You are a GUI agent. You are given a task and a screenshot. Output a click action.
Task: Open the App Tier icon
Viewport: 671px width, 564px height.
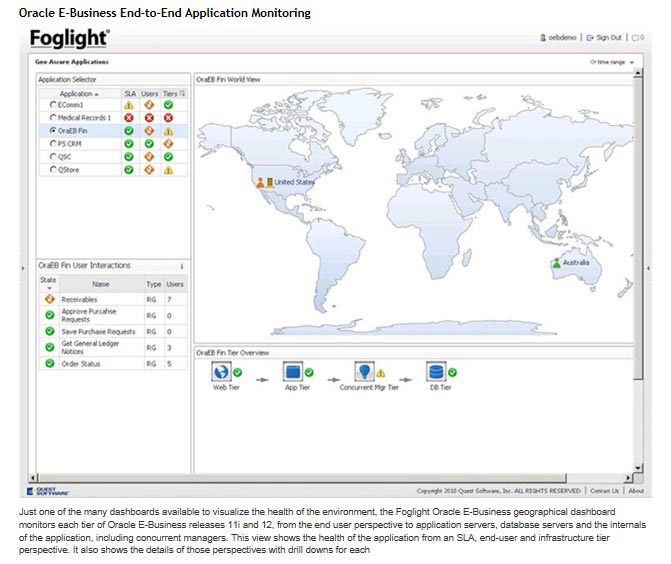tap(293, 371)
